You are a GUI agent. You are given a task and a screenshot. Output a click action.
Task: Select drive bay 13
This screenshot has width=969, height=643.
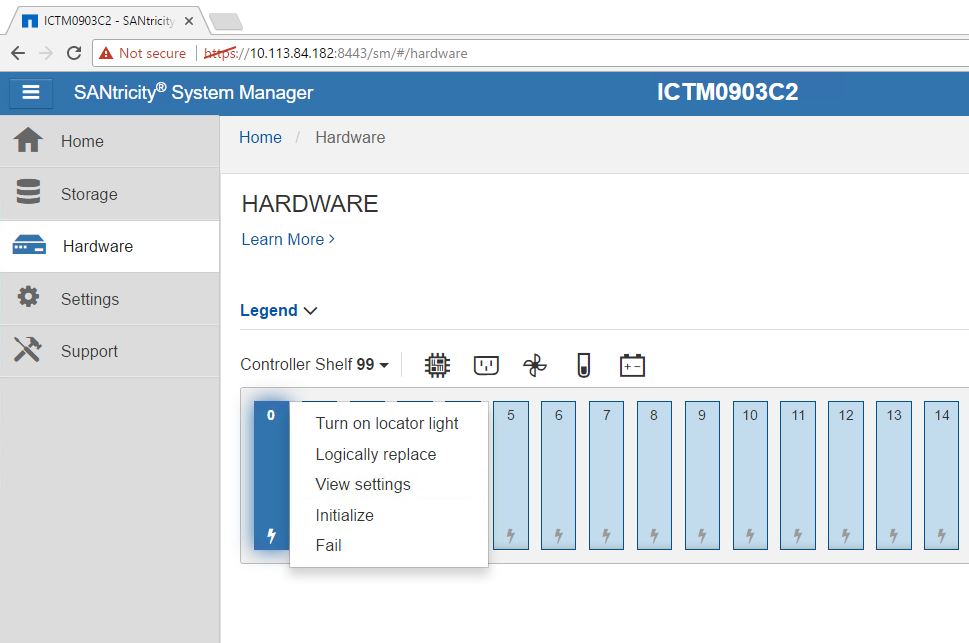(x=894, y=475)
